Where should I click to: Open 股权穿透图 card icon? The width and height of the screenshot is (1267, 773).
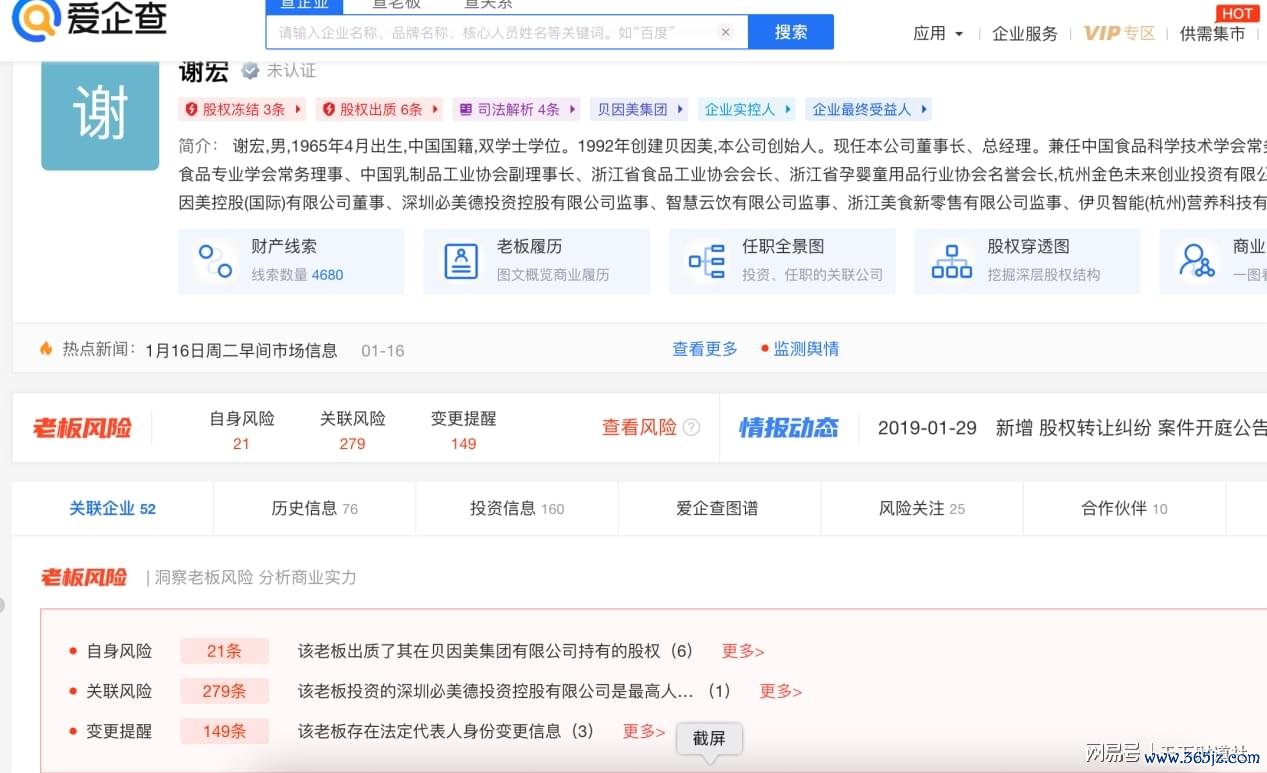951,261
